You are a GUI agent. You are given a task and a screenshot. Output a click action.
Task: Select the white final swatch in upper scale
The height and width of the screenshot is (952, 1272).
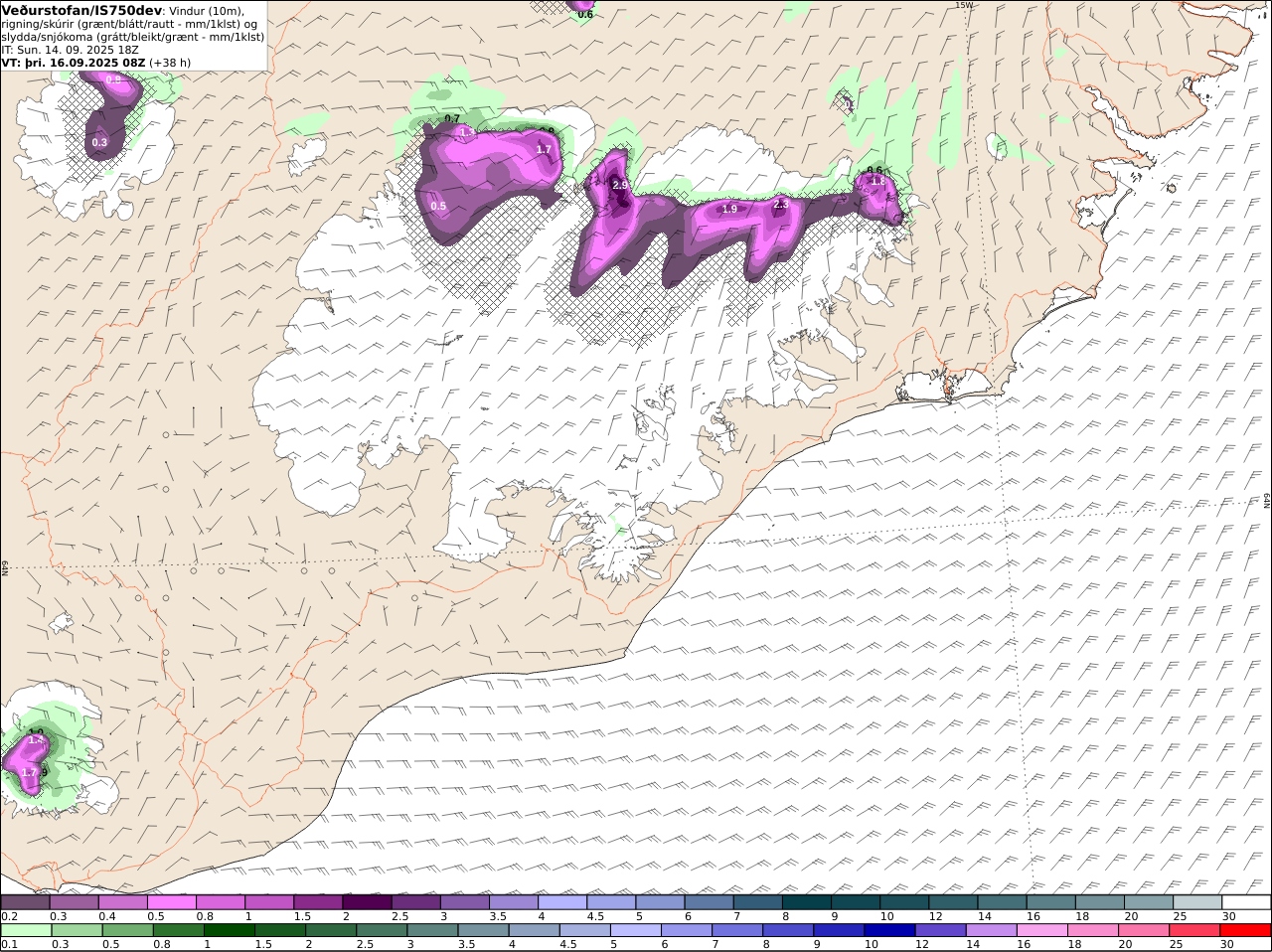click(1245, 902)
